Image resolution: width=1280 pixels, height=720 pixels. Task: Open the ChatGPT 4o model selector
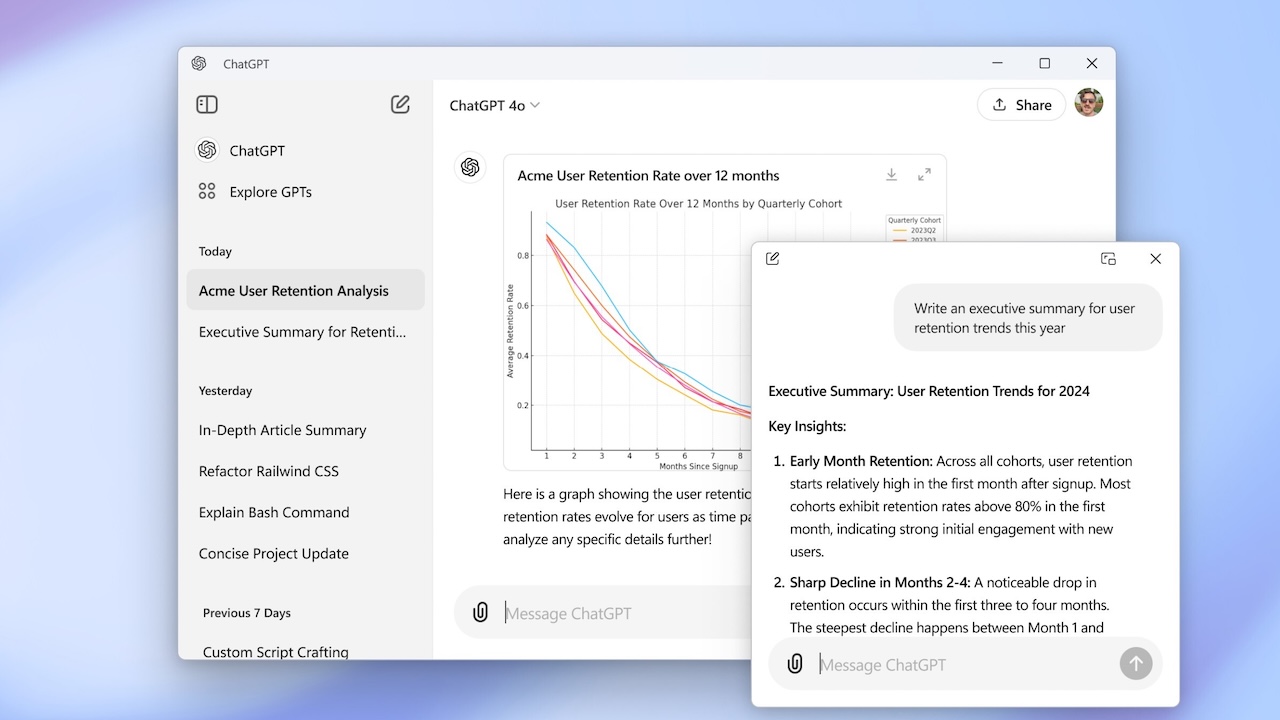click(495, 105)
